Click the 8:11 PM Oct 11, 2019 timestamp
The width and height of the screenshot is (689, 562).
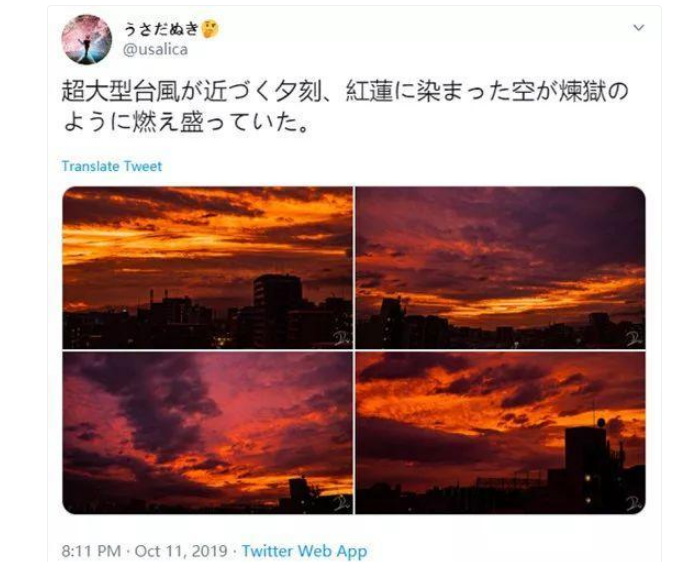(x=144, y=551)
